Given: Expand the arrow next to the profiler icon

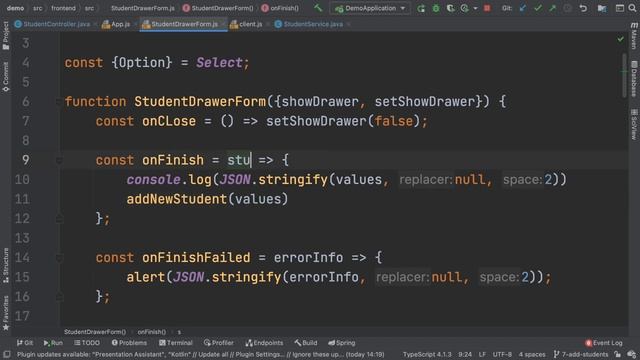Looking at the screenshot, I should pyautogui.click(x=475, y=9).
